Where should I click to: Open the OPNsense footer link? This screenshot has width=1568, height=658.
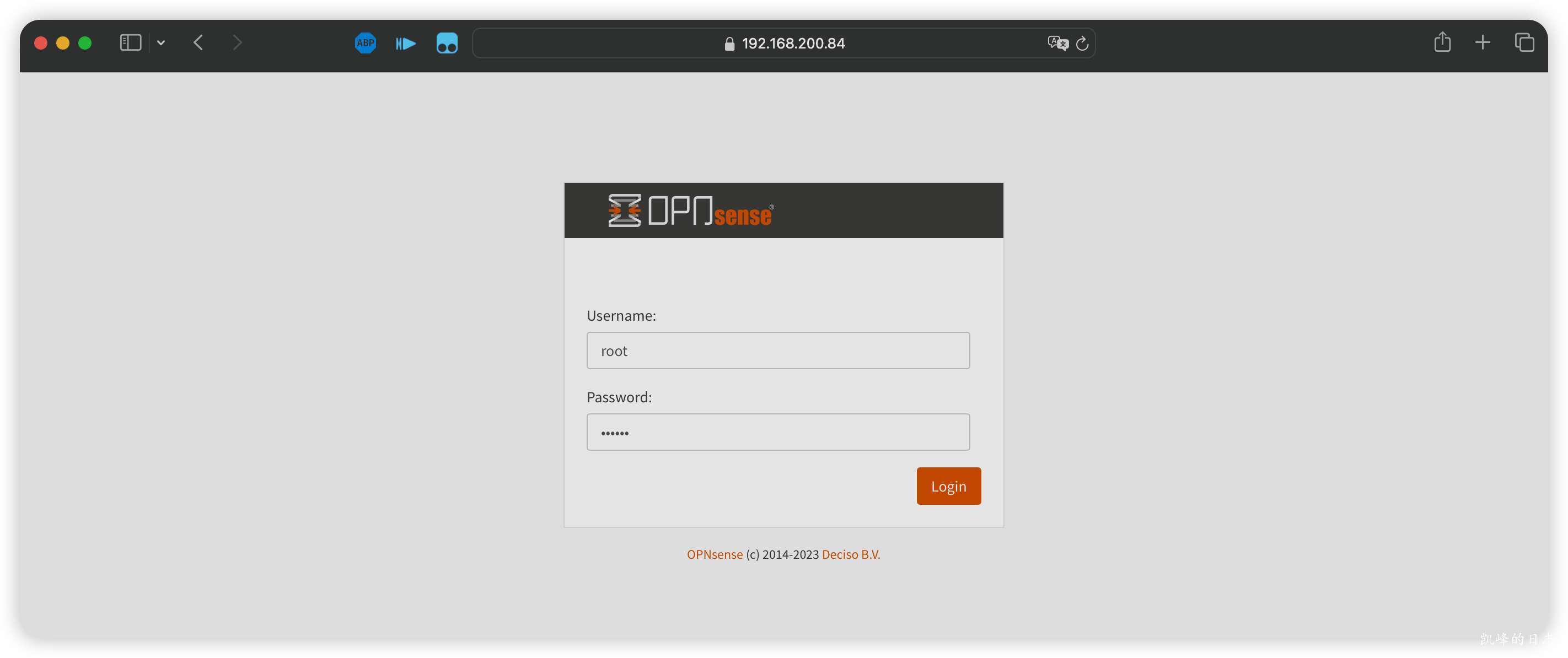[x=715, y=554]
